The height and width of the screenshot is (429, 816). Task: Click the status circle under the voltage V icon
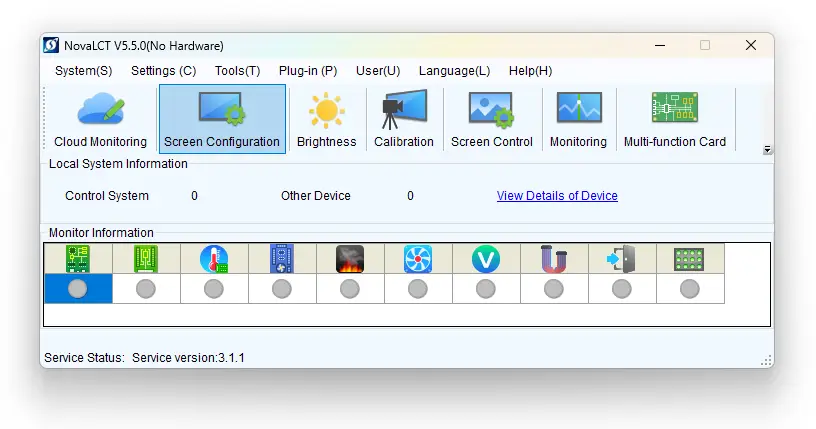(486, 288)
